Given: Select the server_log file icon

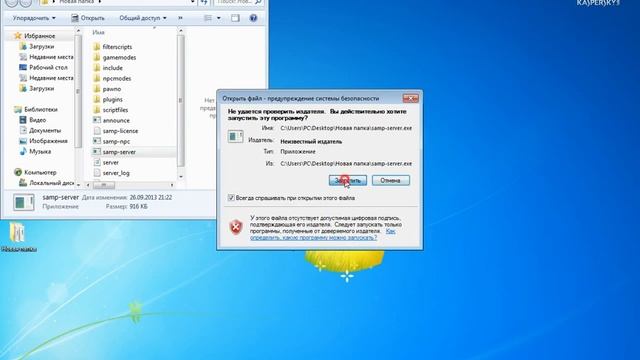Looking at the screenshot, I should 96,173.
